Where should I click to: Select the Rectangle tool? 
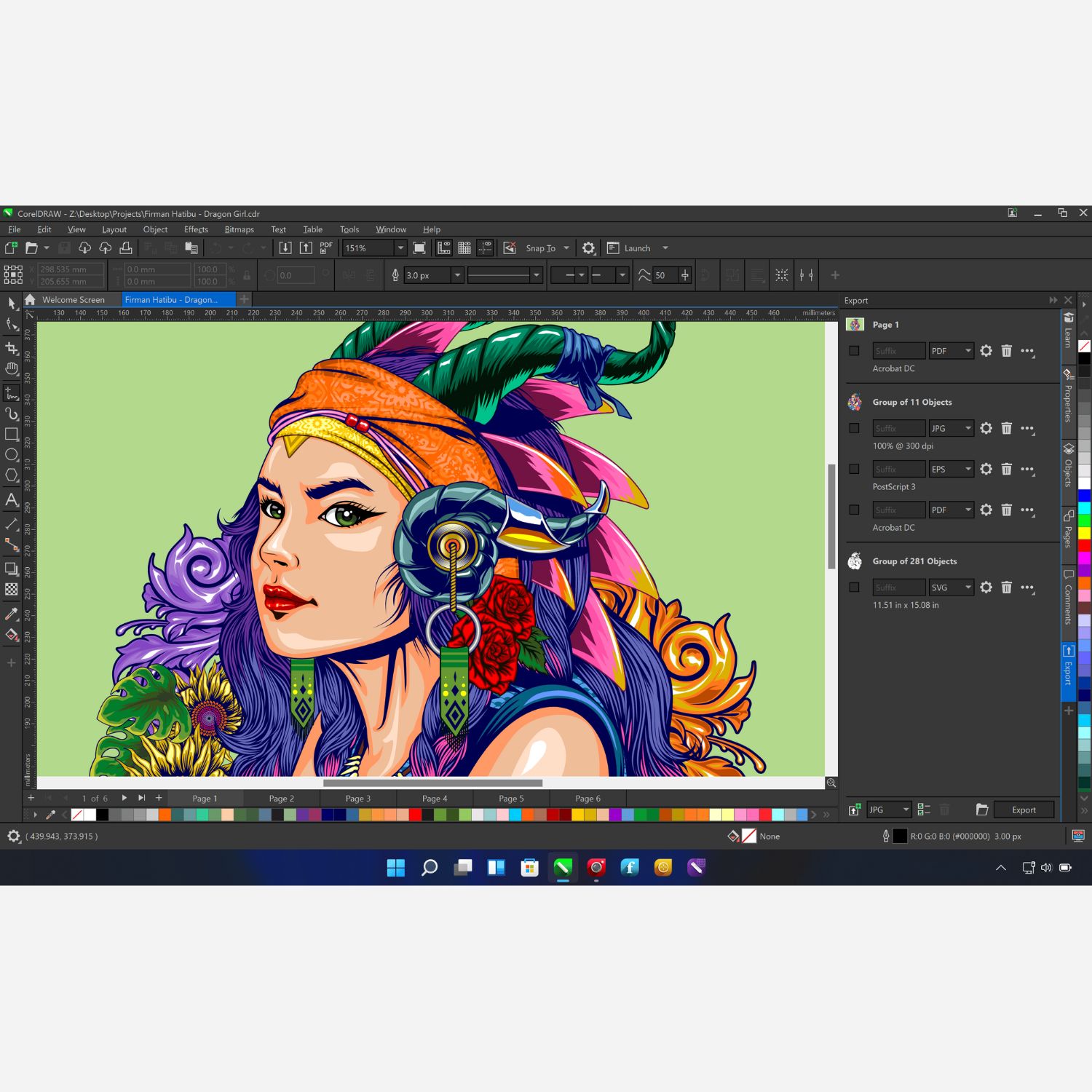[x=12, y=434]
